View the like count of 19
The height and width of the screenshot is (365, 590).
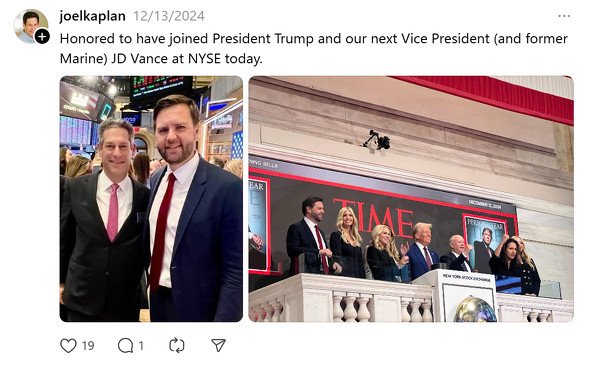coord(88,345)
